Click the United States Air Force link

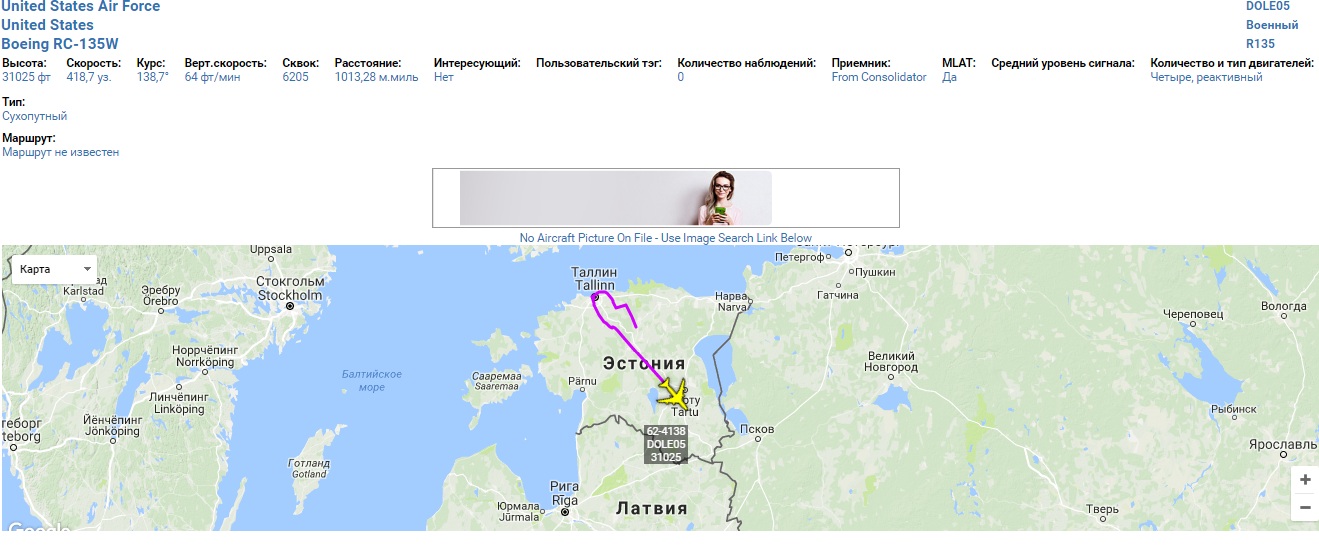click(81, 7)
